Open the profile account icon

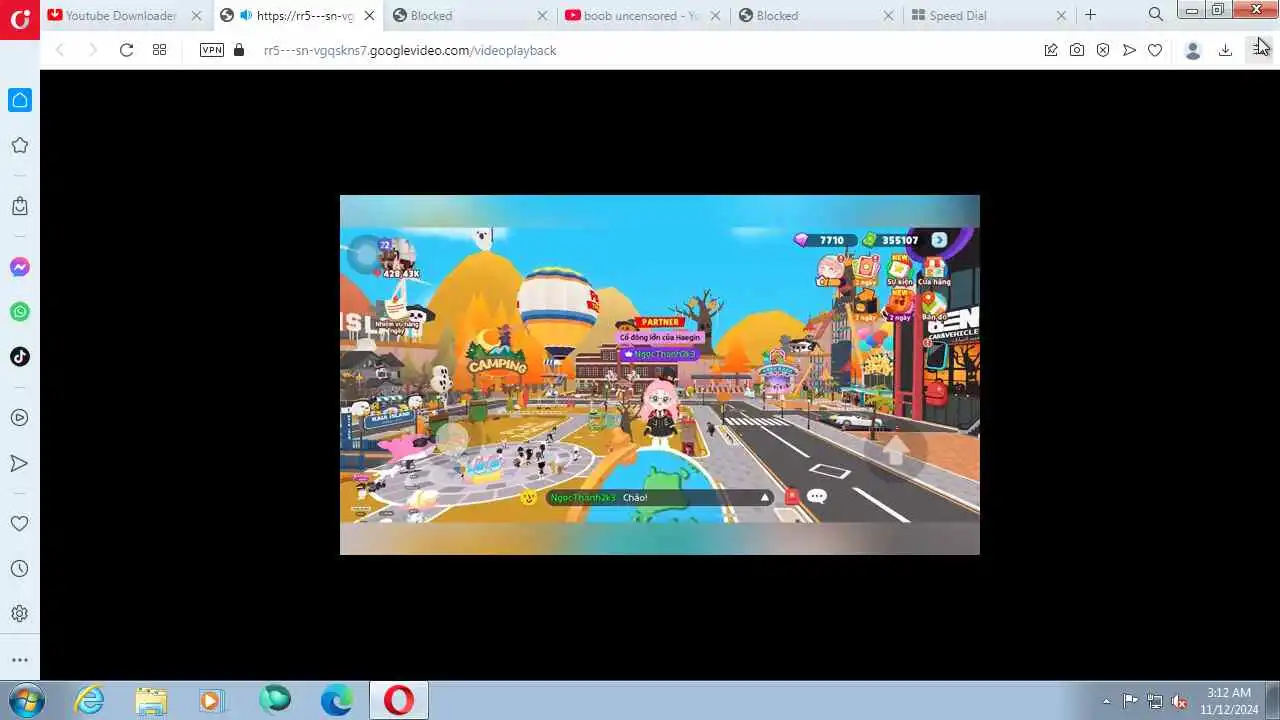[1192, 50]
